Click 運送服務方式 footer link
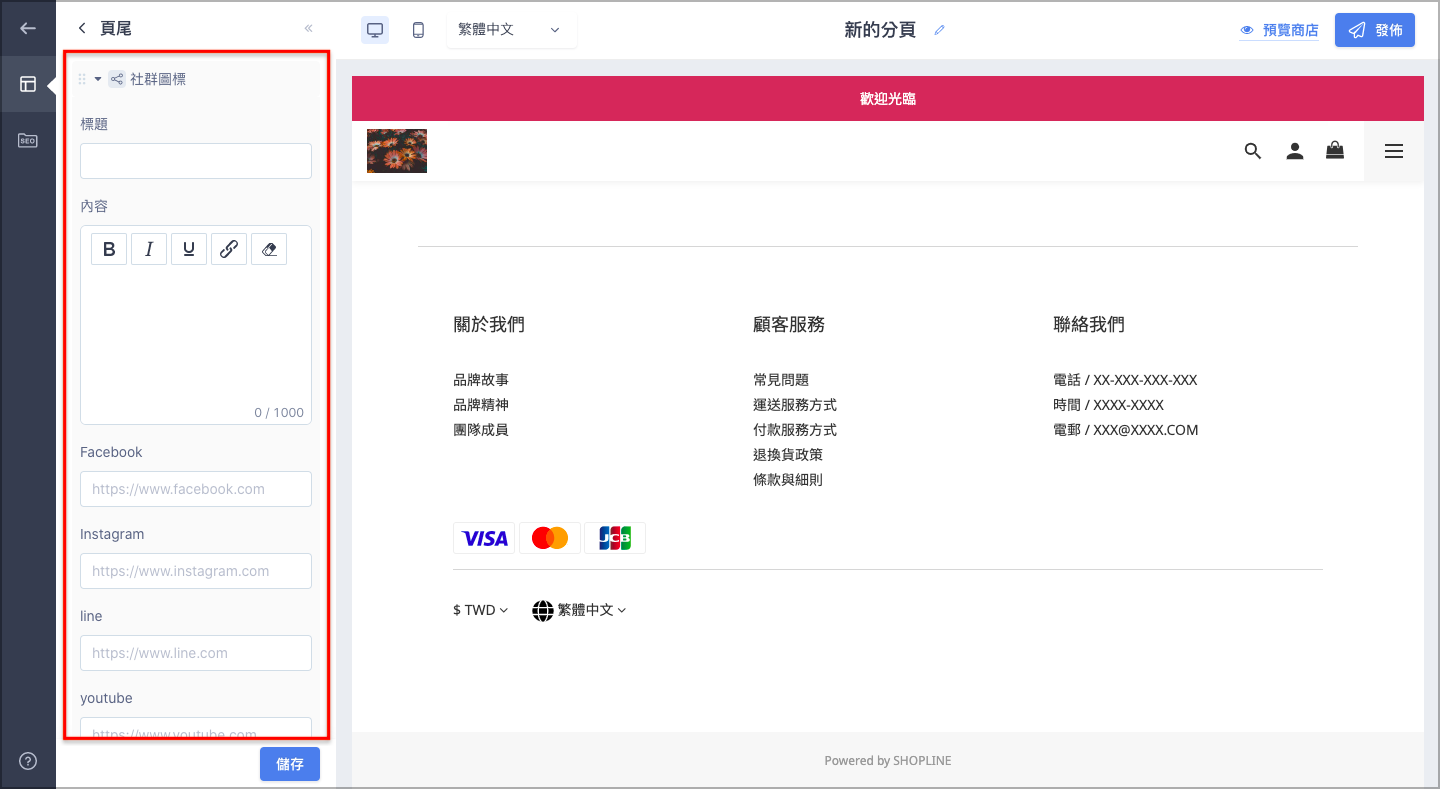Viewport: 1440px width, 789px height. pyautogui.click(x=795, y=405)
